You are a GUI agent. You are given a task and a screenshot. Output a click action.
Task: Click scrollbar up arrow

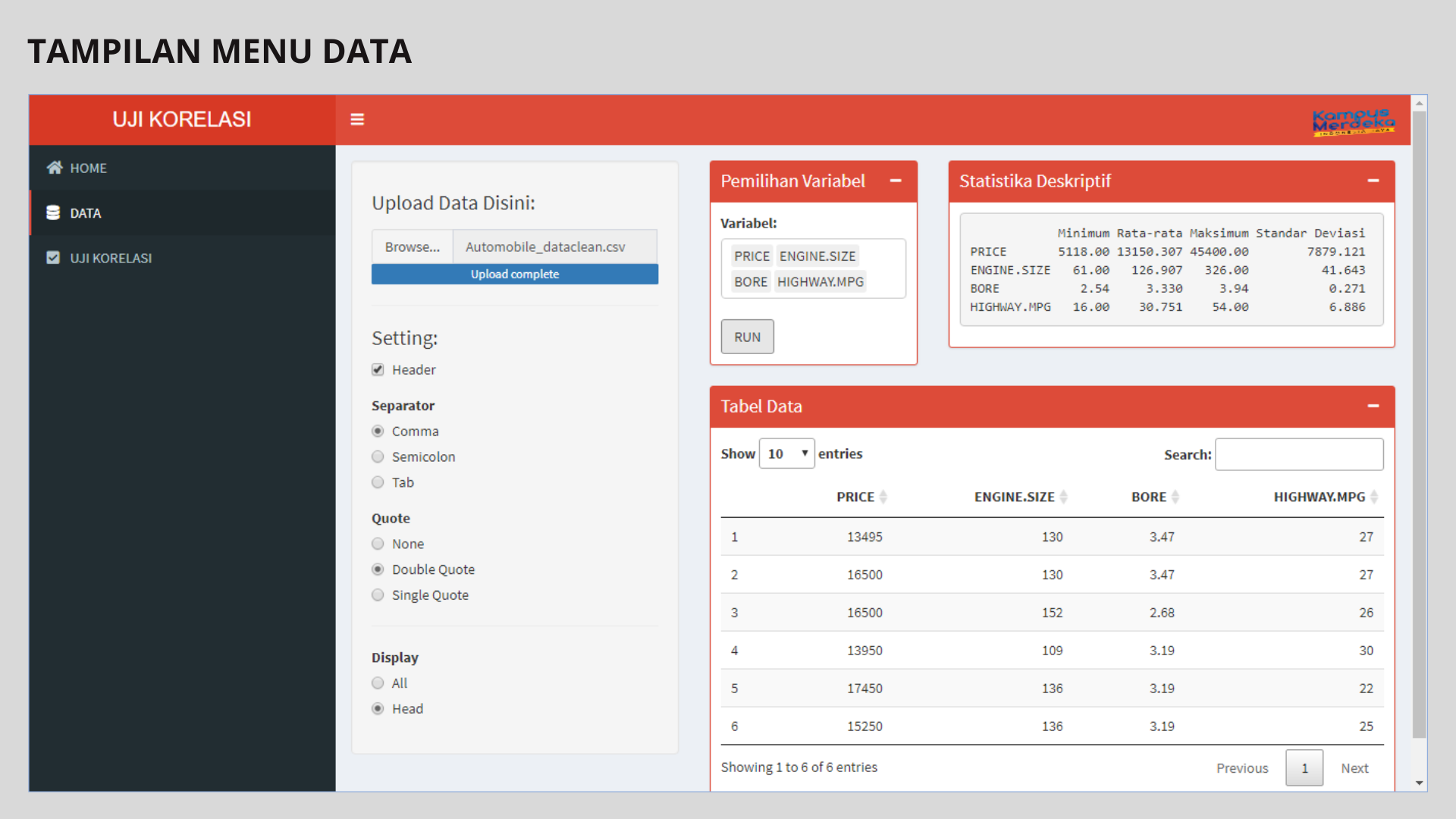point(1420,102)
